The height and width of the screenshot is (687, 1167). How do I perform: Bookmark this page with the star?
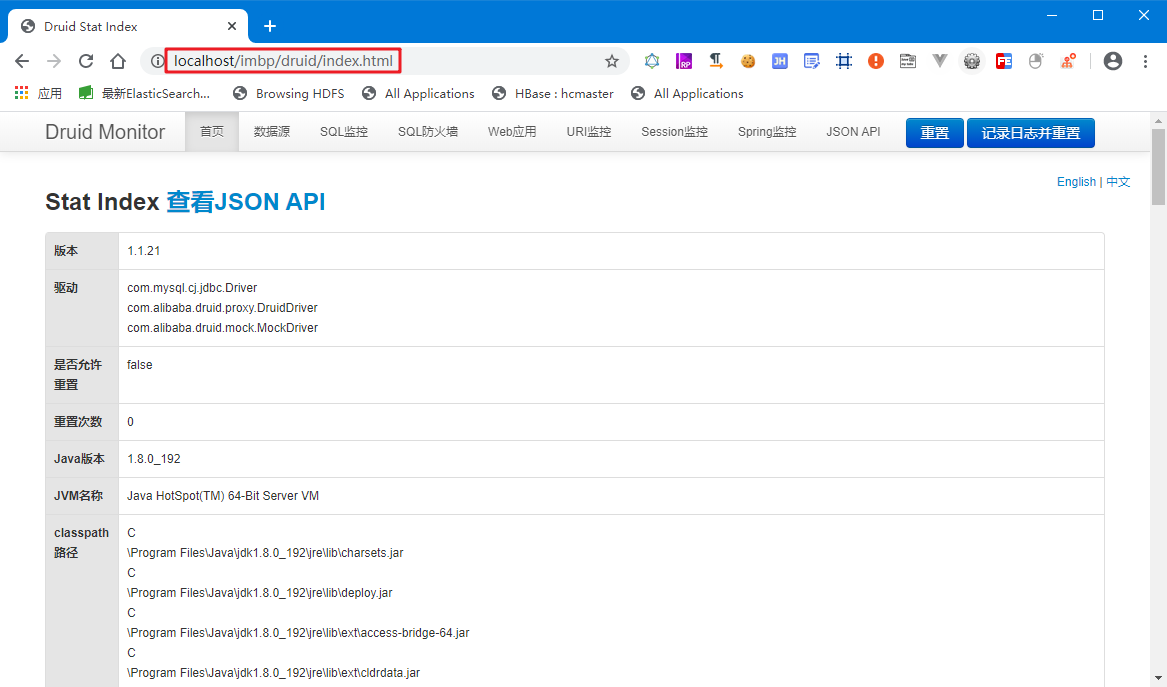(612, 61)
